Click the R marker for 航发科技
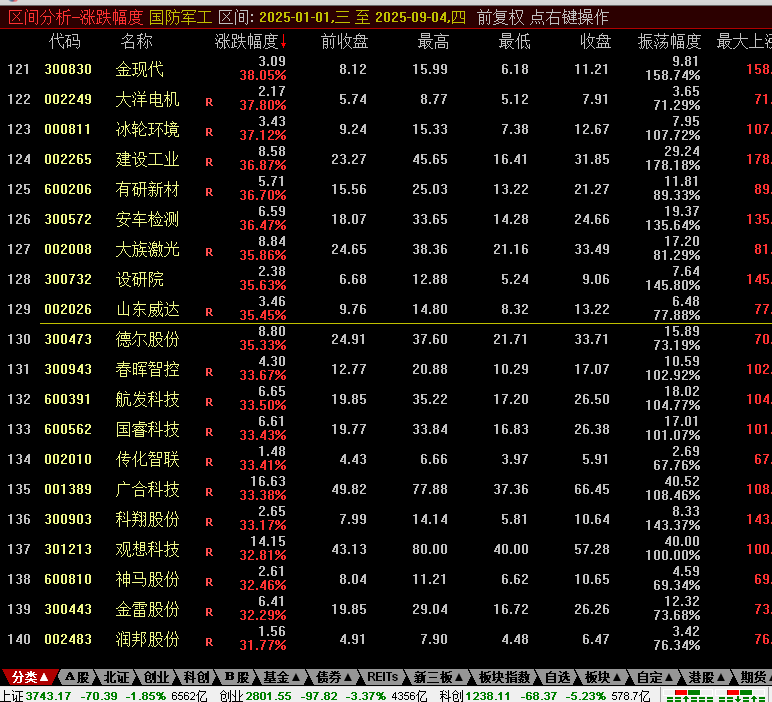The height and width of the screenshot is (702, 772). pyautogui.click(x=209, y=402)
